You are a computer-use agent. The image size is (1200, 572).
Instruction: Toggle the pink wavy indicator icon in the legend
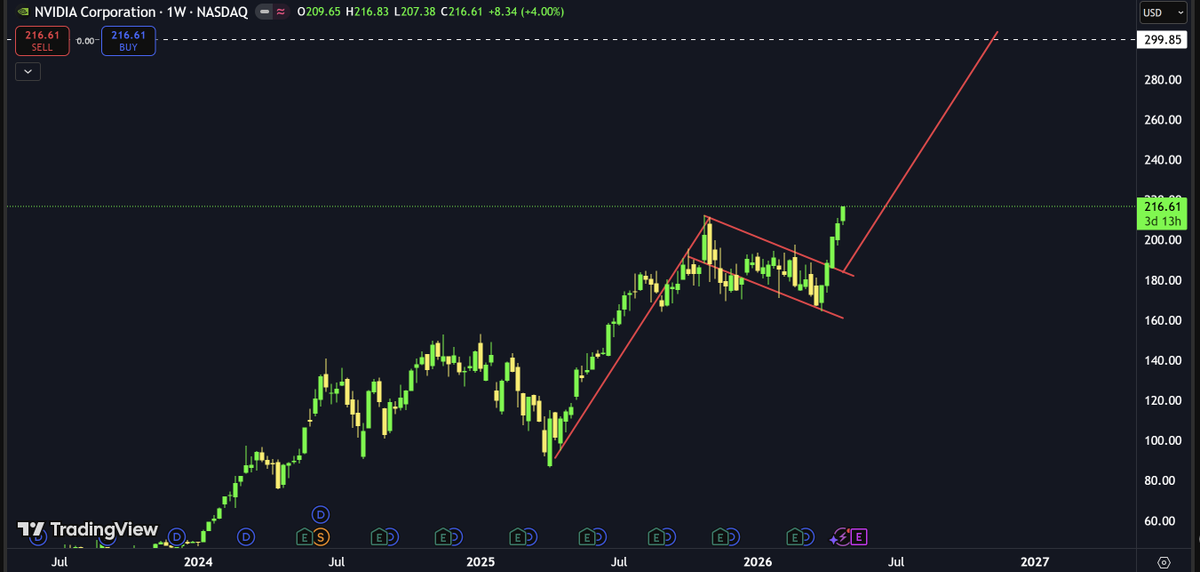pos(280,11)
